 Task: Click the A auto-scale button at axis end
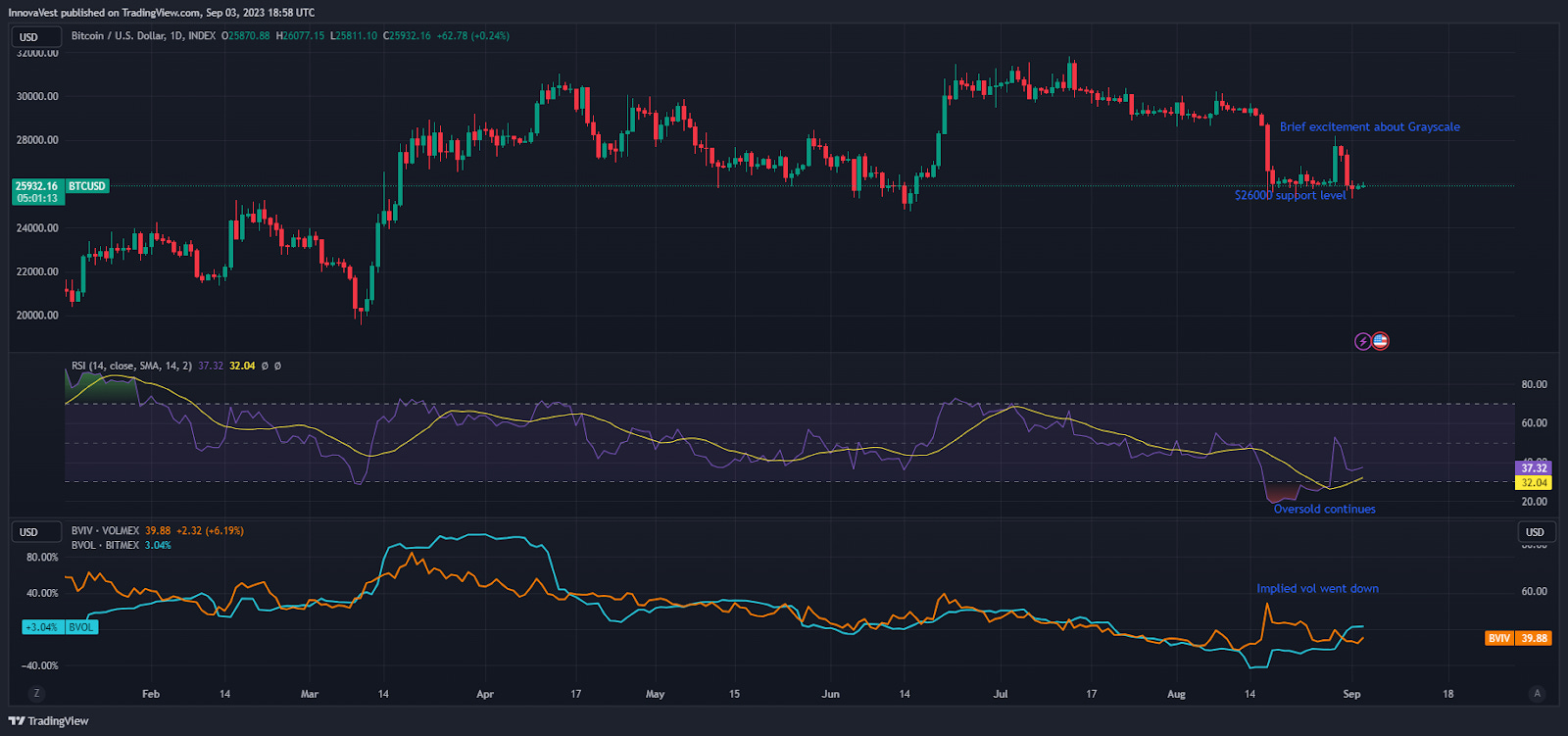(1537, 693)
